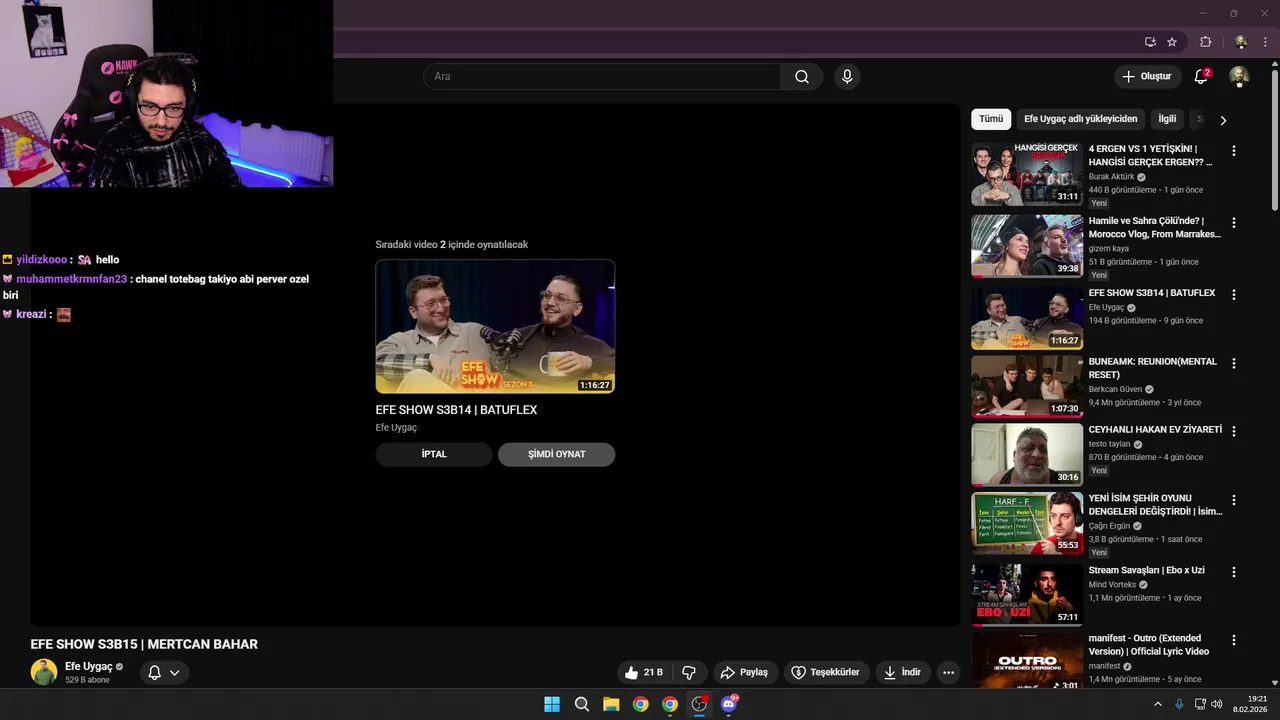Click testo taylan channel name

pos(1109,444)
